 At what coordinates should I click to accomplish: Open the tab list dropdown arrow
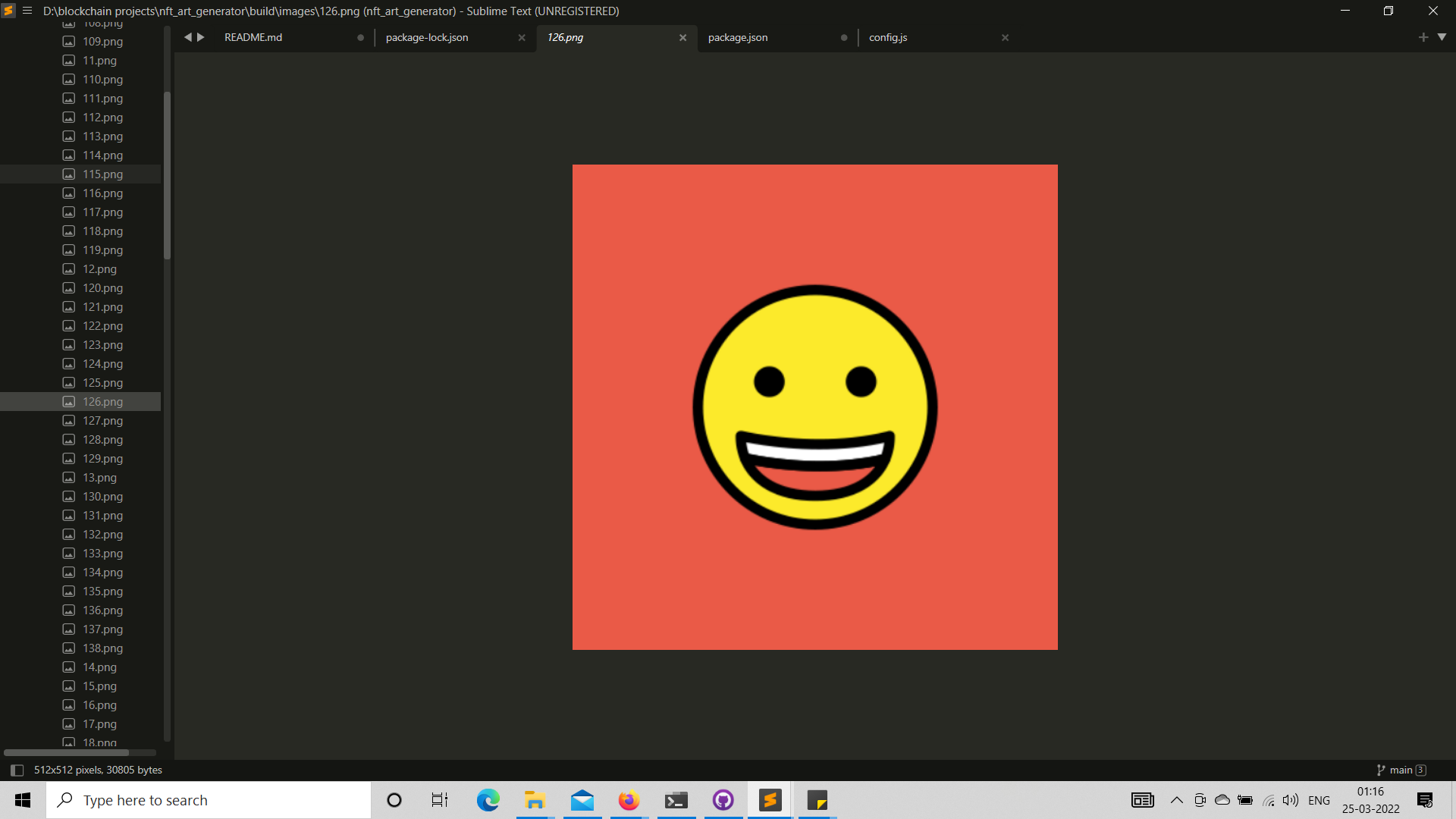[x=1442, y=37]
